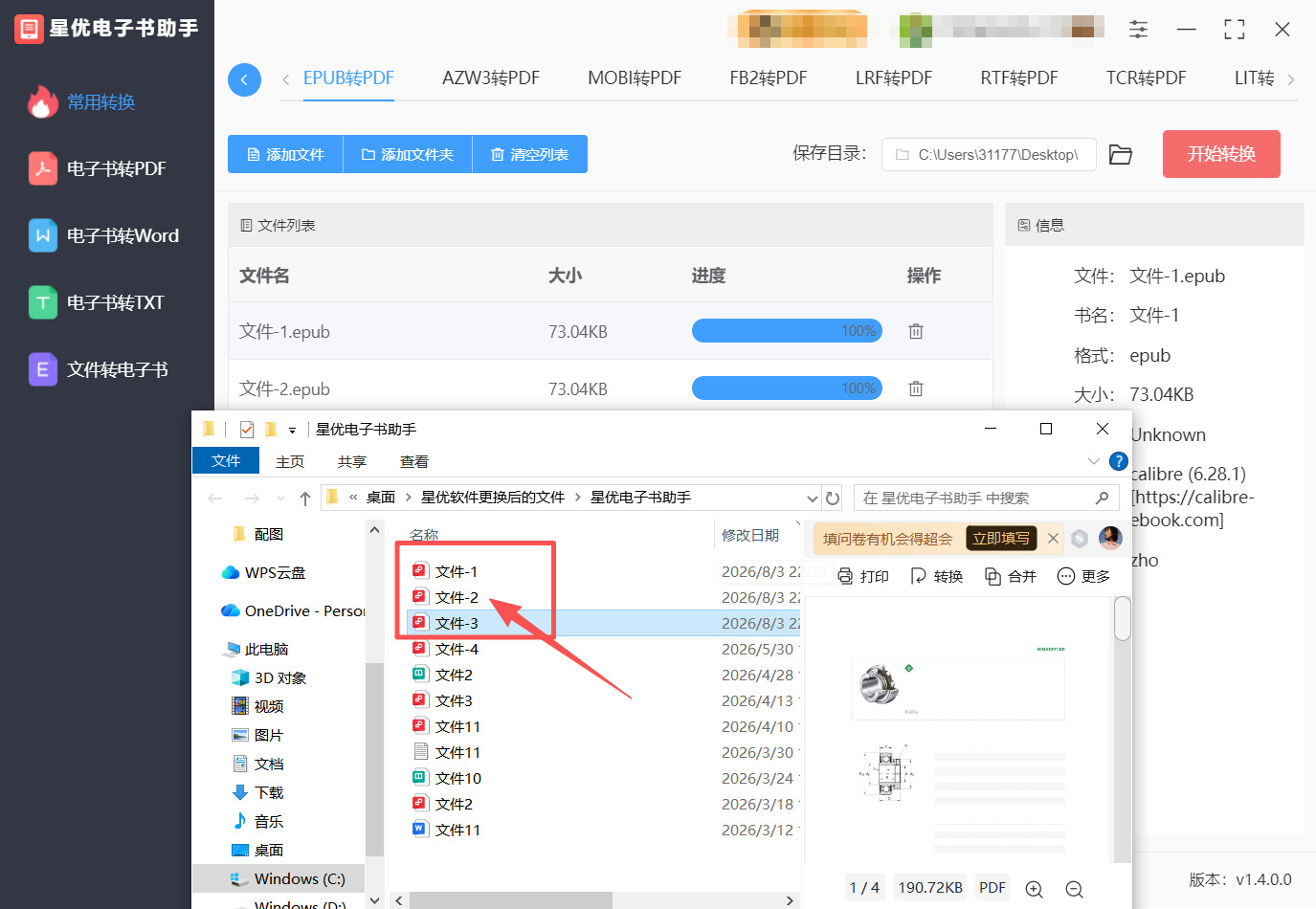Switch to the RTF转PDF tab

pyautogui.click(x=1019, y=78)
